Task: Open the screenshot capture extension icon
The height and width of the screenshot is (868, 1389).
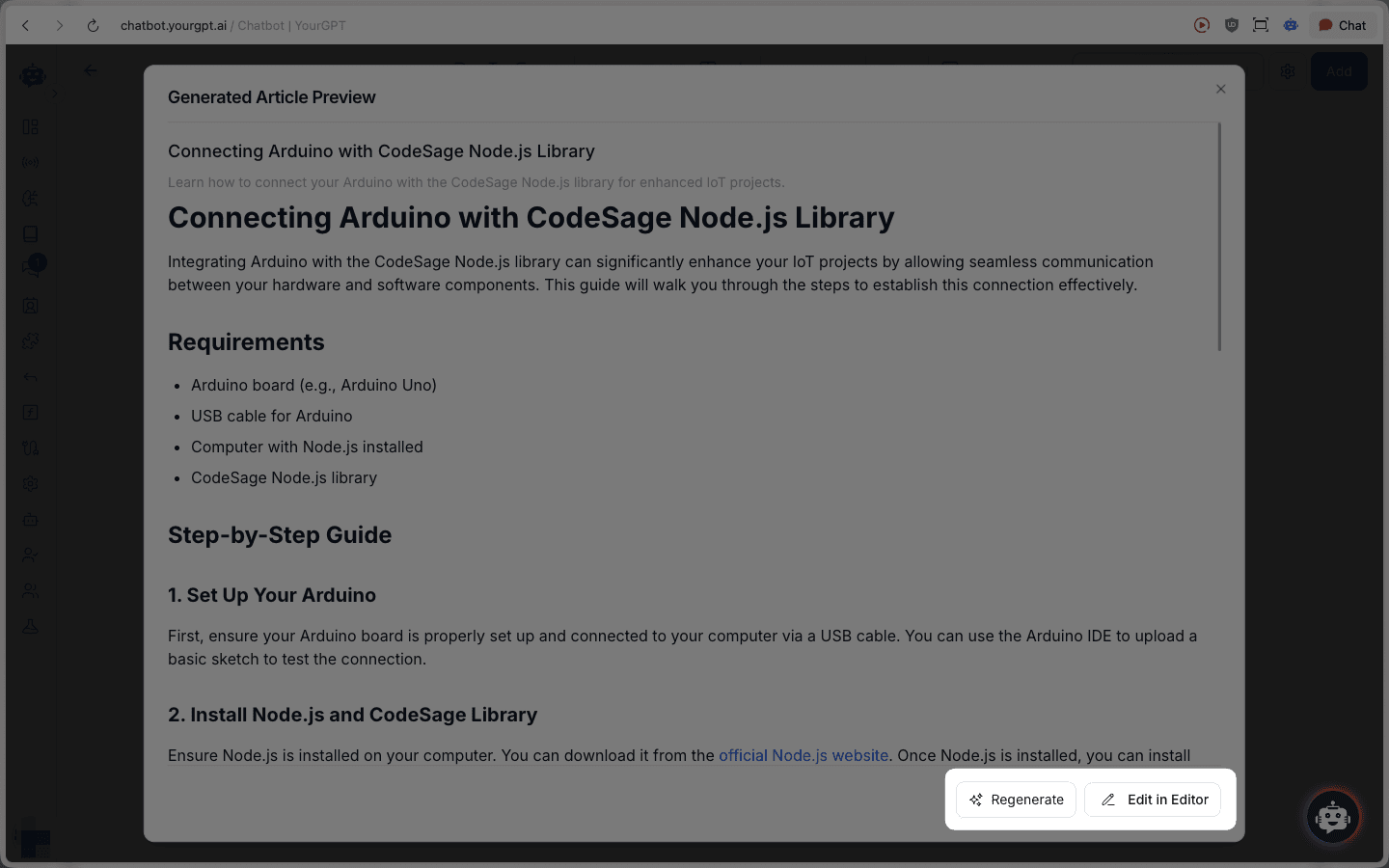Action: coord(1261,25)
